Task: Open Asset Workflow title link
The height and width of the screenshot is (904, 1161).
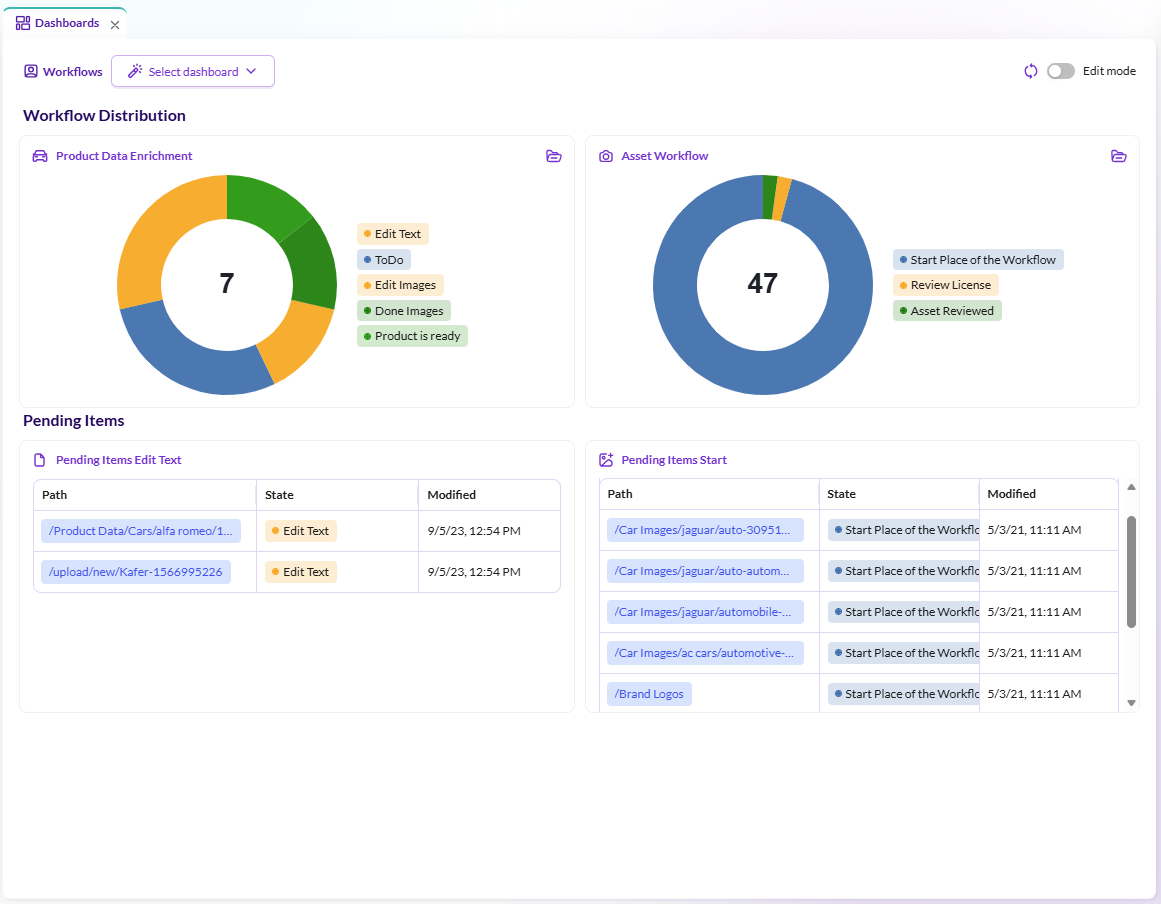Action: pos(664,156)
